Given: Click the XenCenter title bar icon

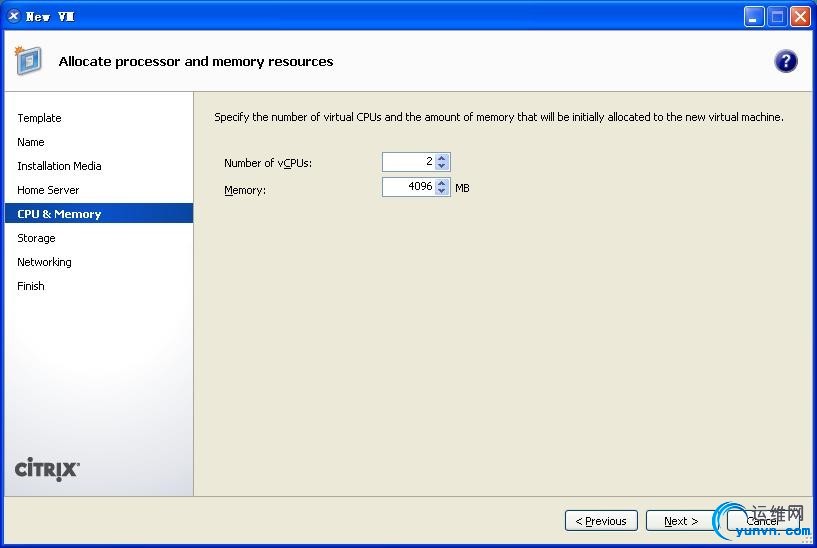Looking at the screenshot, I should 14,16.
